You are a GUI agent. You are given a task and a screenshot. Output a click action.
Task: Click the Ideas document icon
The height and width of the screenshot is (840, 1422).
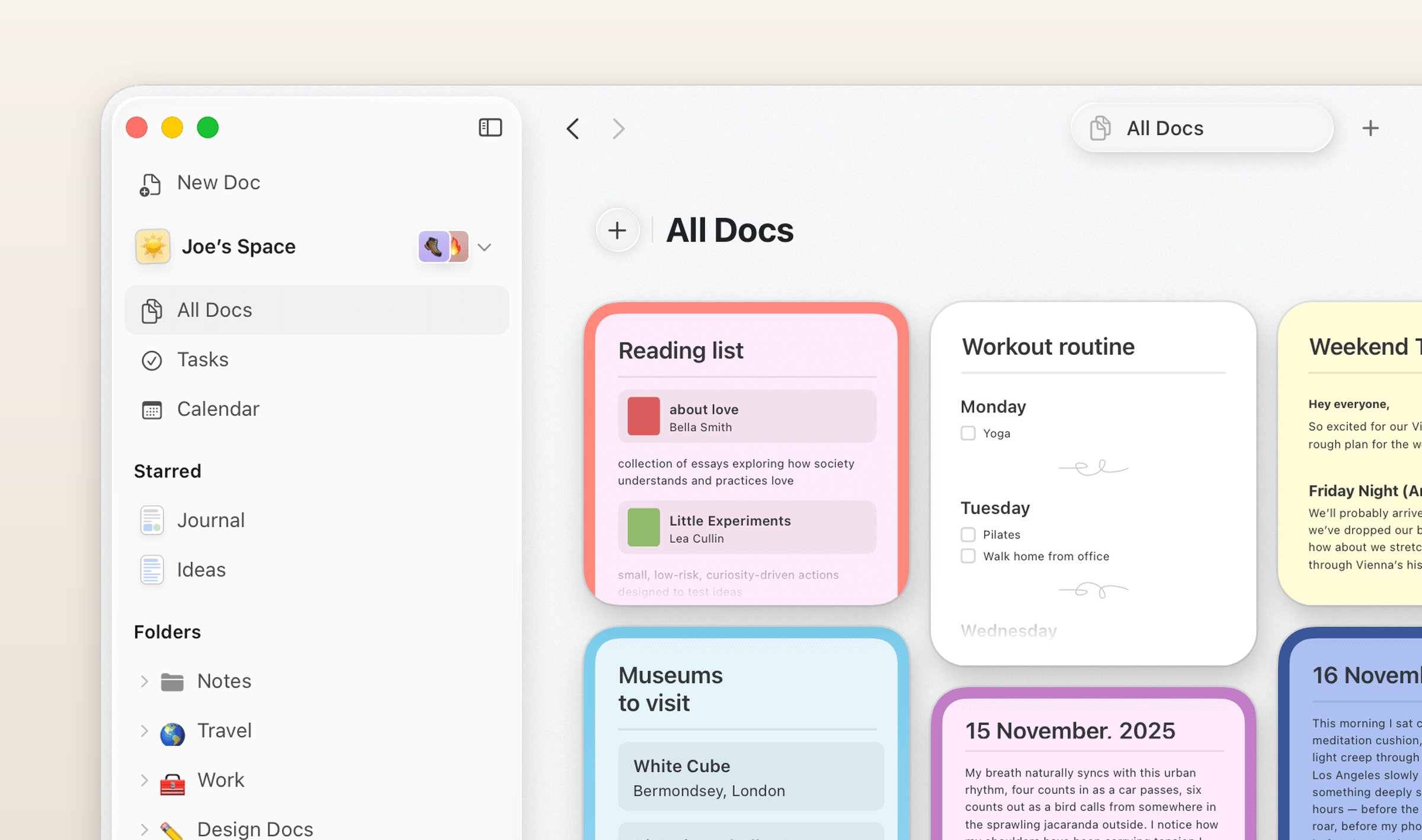click(152, 570)
